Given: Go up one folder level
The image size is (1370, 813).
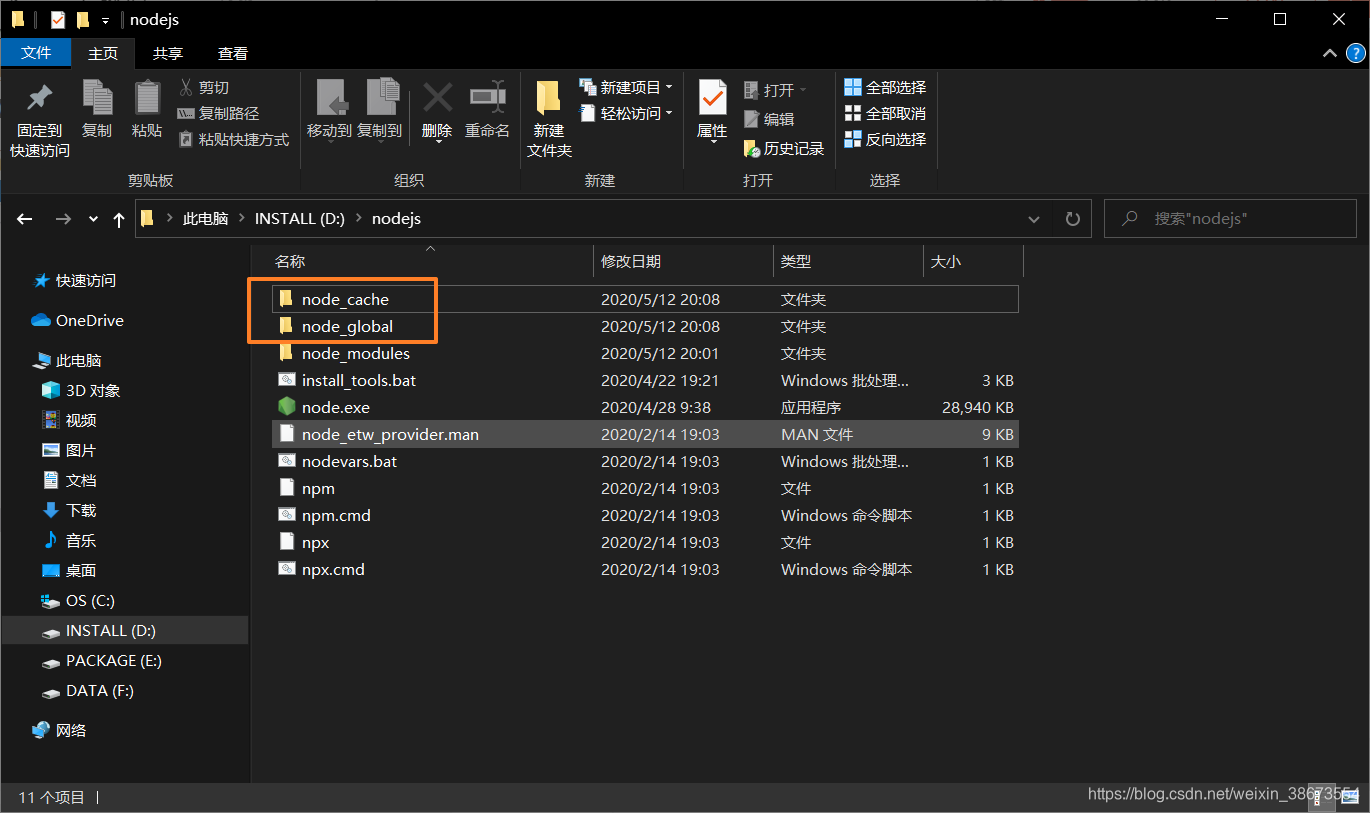Looking at the screenshot, I should [119, 219].
